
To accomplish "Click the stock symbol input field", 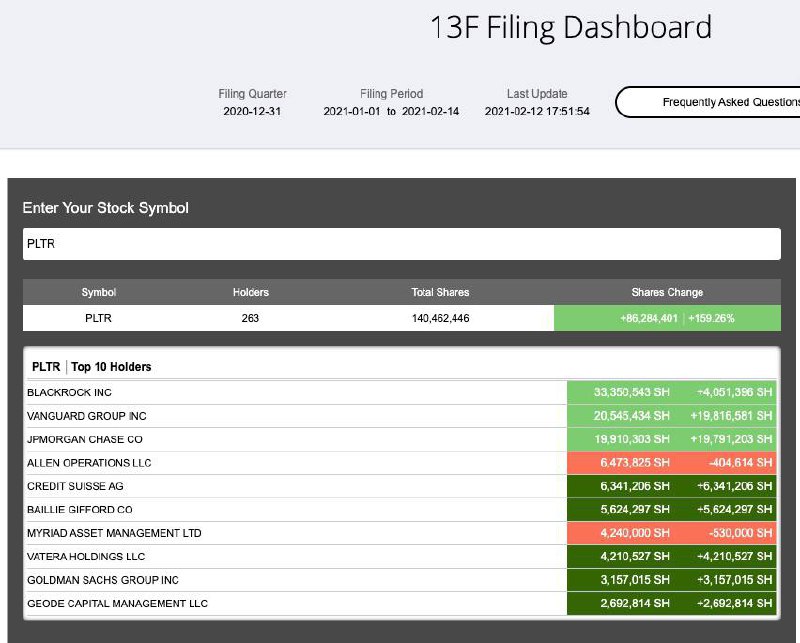I will coord(402,244).
